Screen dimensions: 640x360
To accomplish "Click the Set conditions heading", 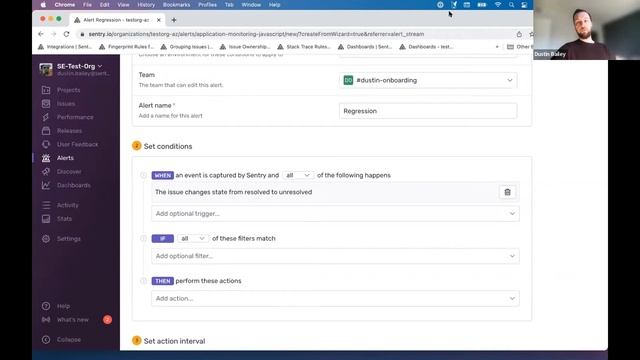I will [x=168, y=146].
